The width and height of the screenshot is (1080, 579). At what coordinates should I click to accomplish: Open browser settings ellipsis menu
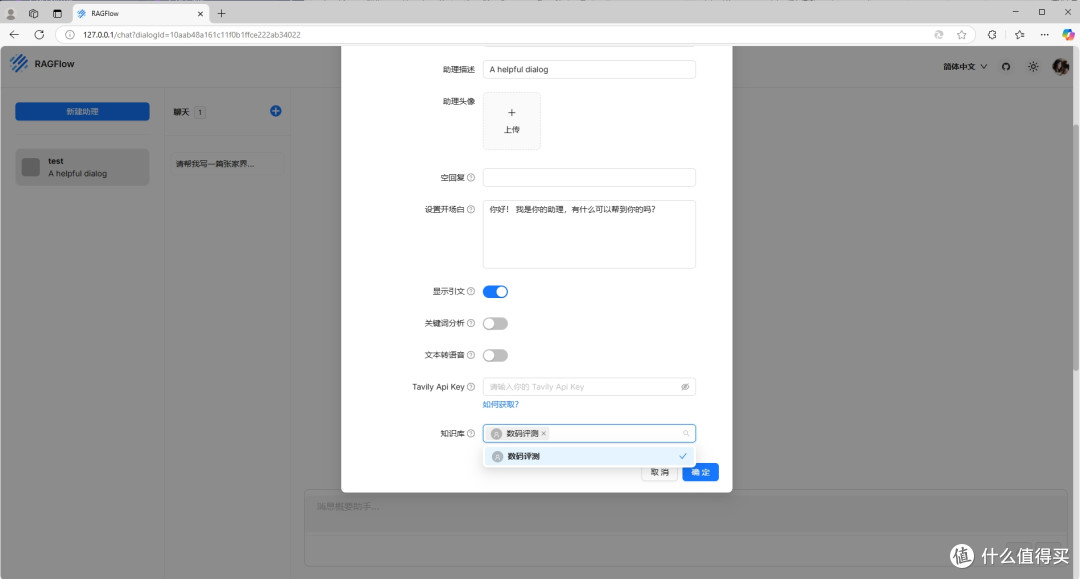1044,34
